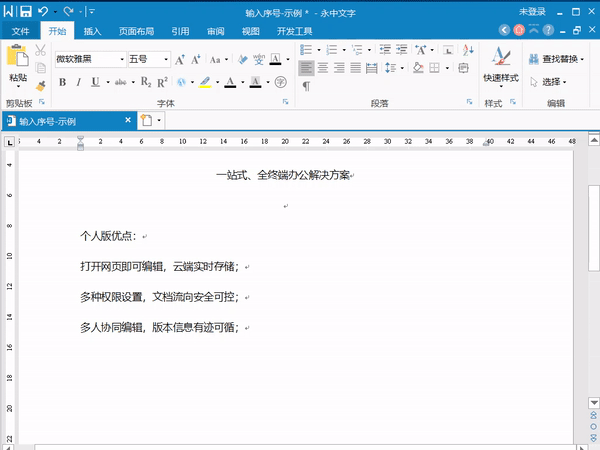Click the yellow text highlight color button
The image size is (600, 450).
(x=204, y=82)
